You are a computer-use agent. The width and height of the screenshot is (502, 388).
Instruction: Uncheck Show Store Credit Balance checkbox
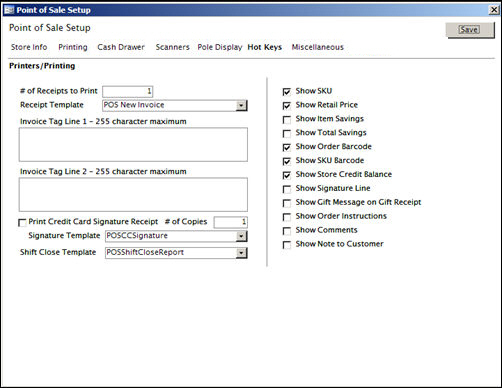pyautogui.click(x=287, y=175)
